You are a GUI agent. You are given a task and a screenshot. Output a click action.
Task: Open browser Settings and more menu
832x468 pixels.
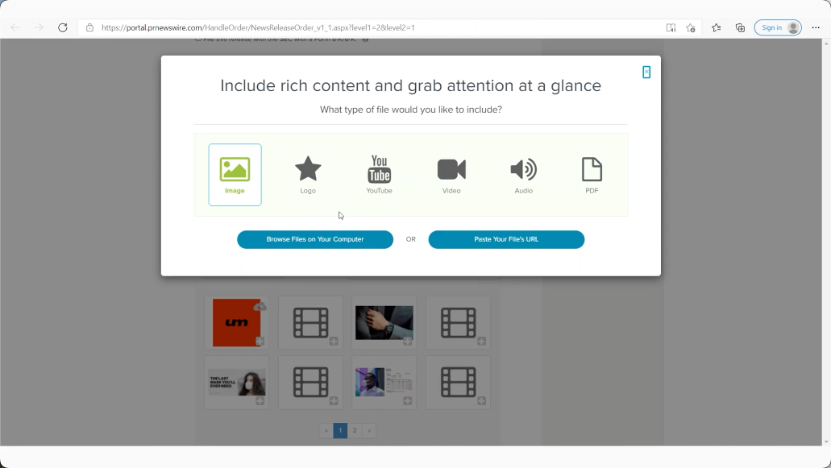(816, 27)
